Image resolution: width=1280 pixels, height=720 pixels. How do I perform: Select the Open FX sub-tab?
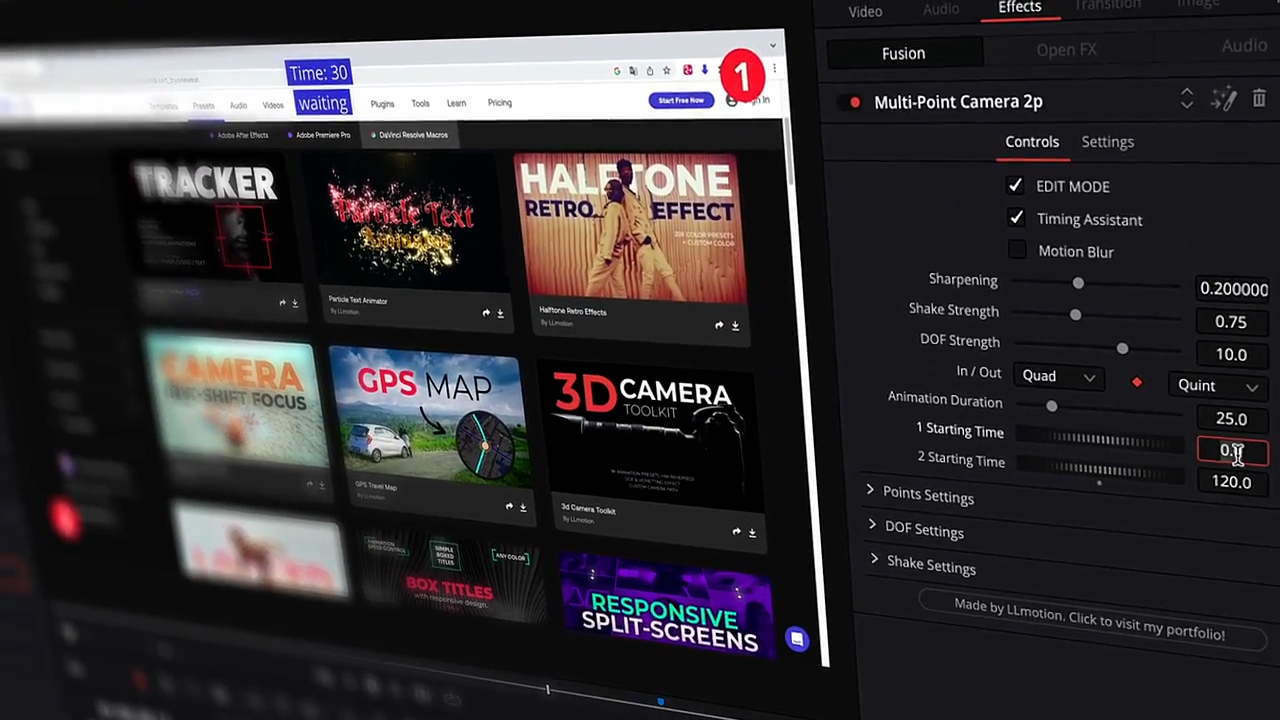coord(1066,49)
